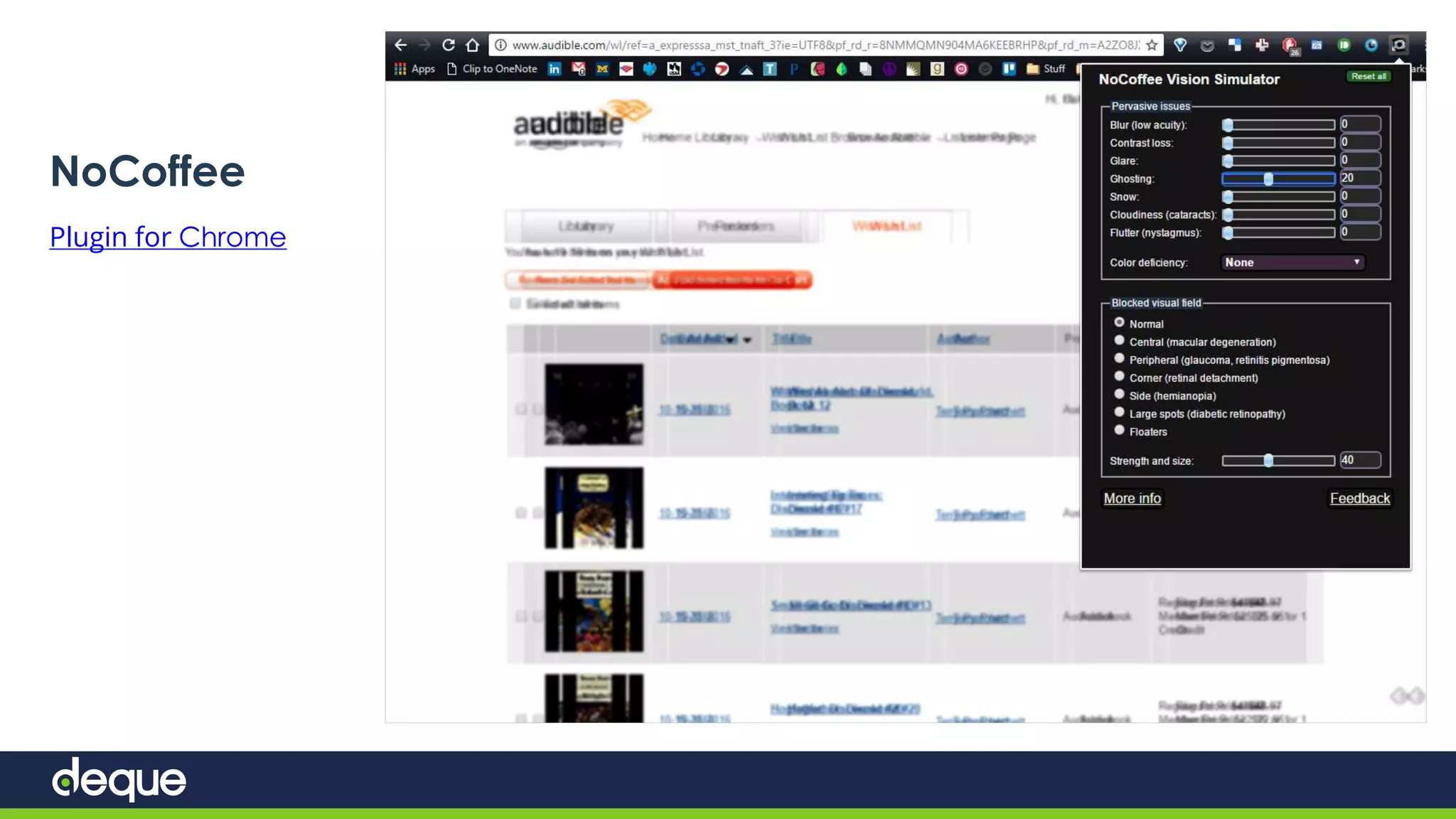Screen dimensions: 1456x819
Task: Open the browser home page
Action: pos(473,45)
